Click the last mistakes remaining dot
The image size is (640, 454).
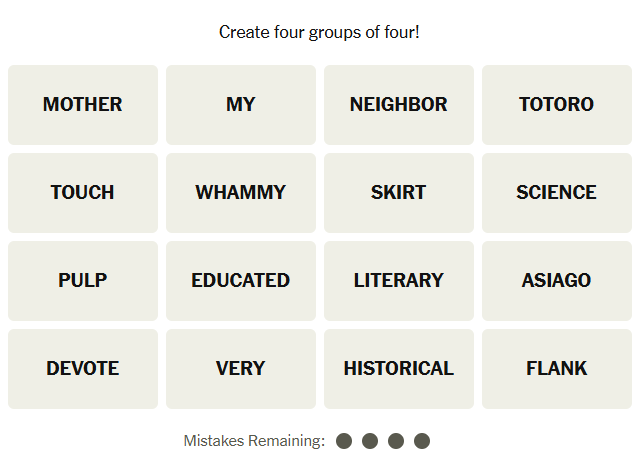point(422,441)
